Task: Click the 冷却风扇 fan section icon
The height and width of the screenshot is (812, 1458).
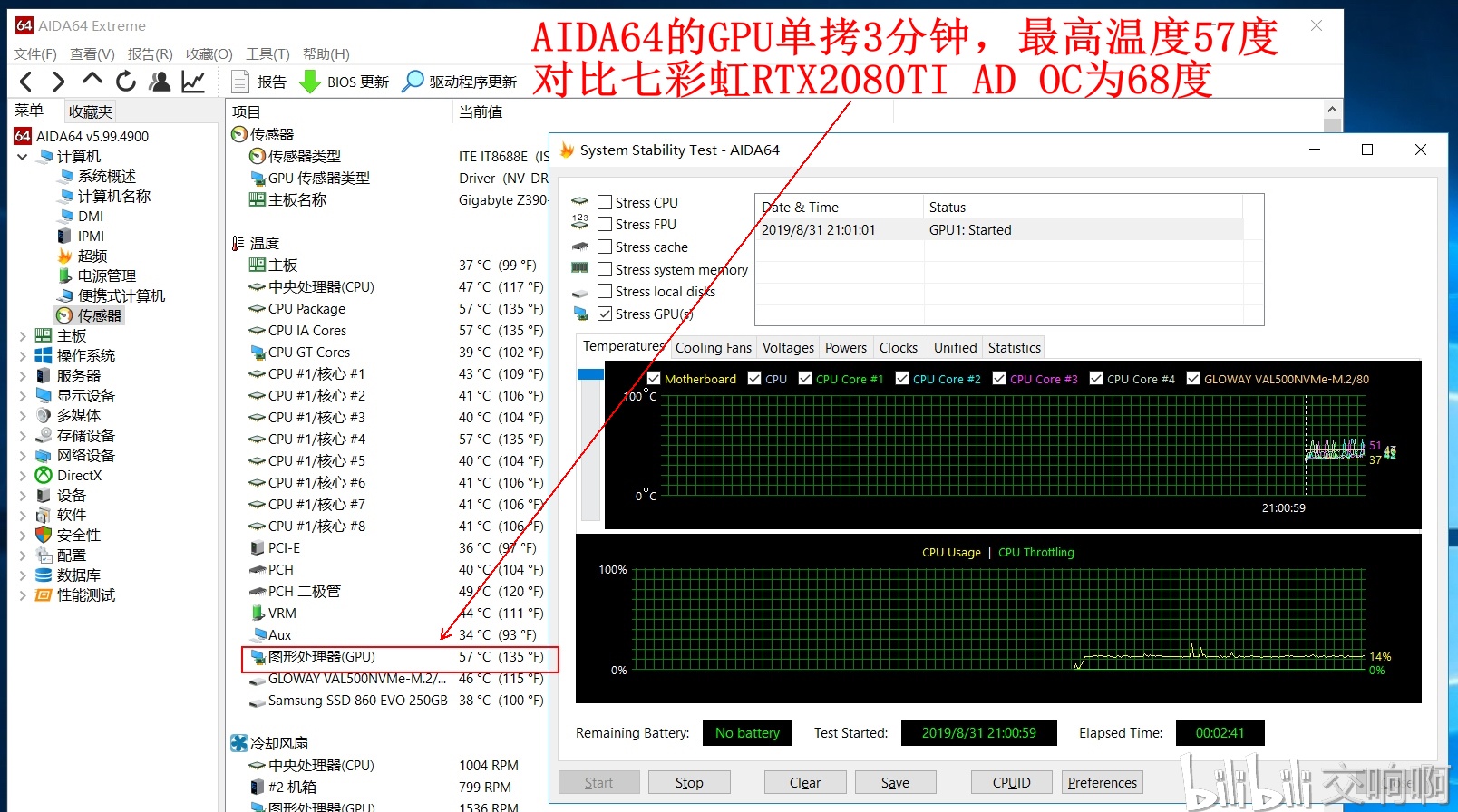Action: (239, 743)
